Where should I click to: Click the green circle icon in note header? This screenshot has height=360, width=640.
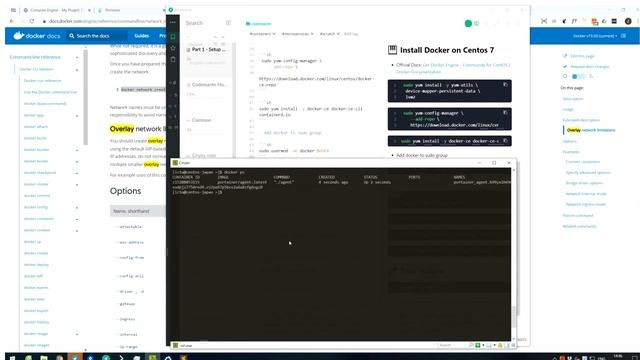468,24
